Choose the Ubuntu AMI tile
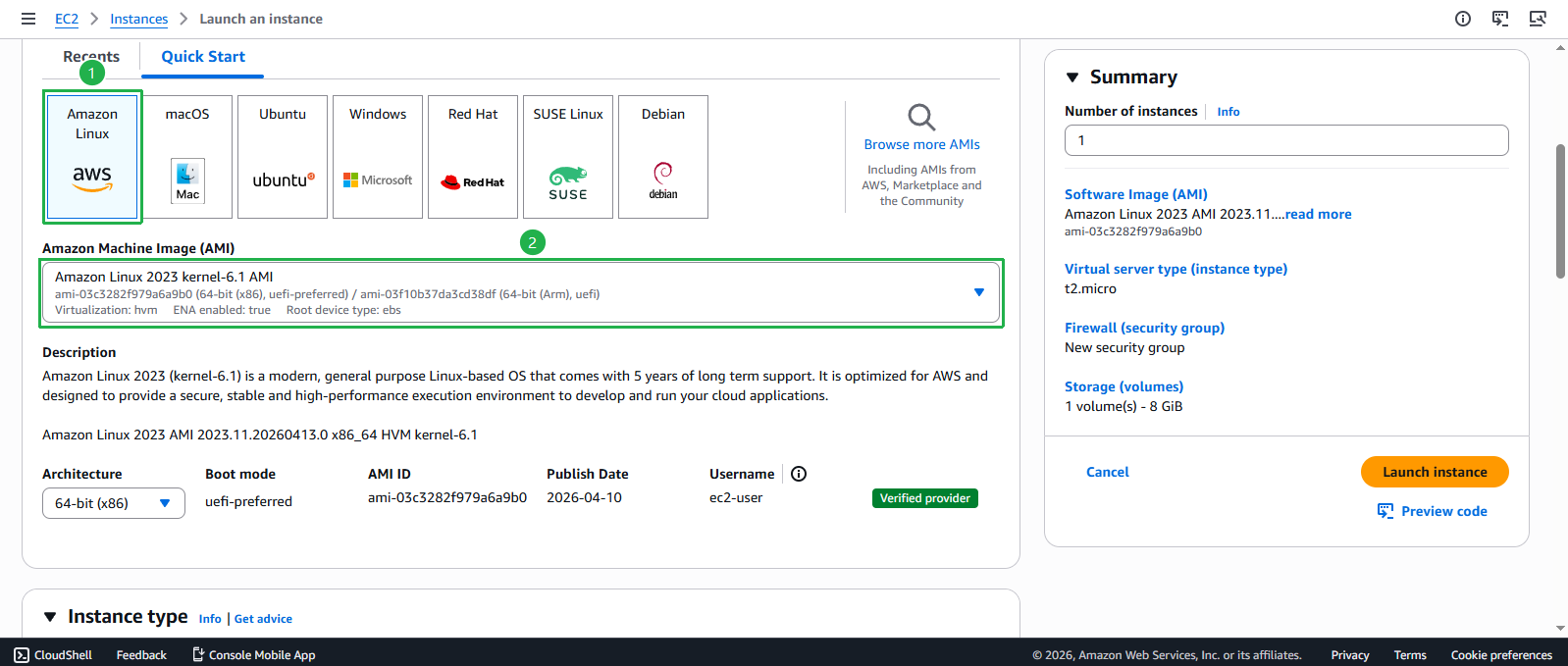This screenshot has width=1568, height=666. pos(283,157)
